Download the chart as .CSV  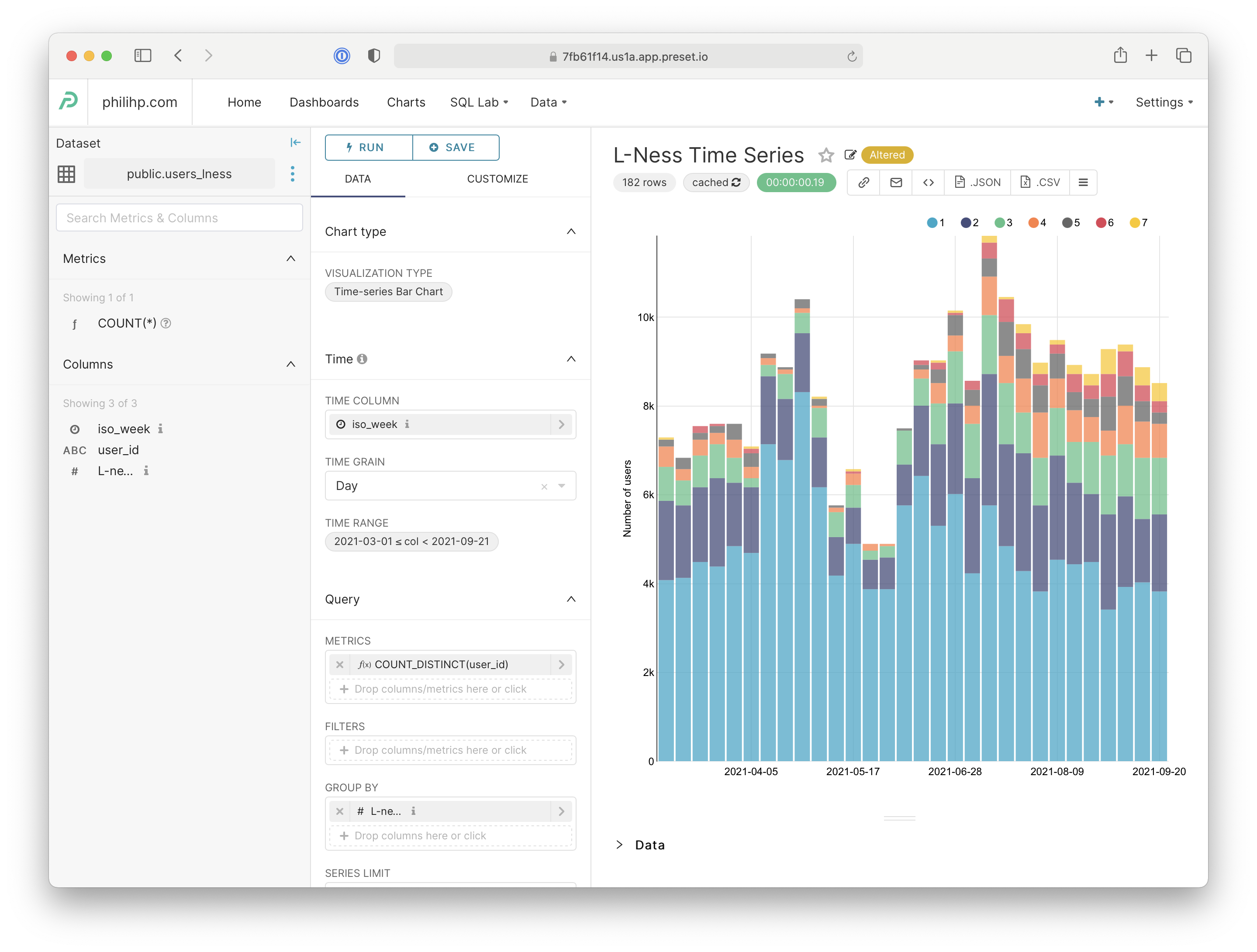tap(1040, 183)
